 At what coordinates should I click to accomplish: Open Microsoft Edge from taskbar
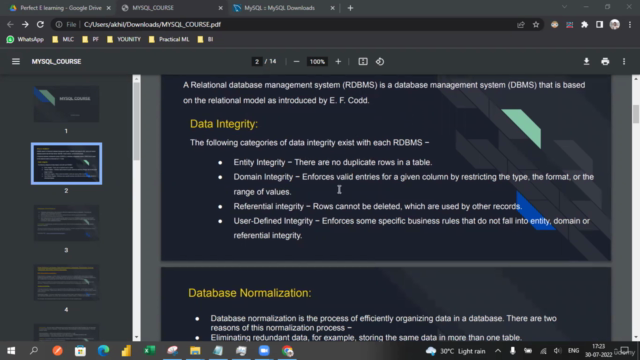coord(103,351)
